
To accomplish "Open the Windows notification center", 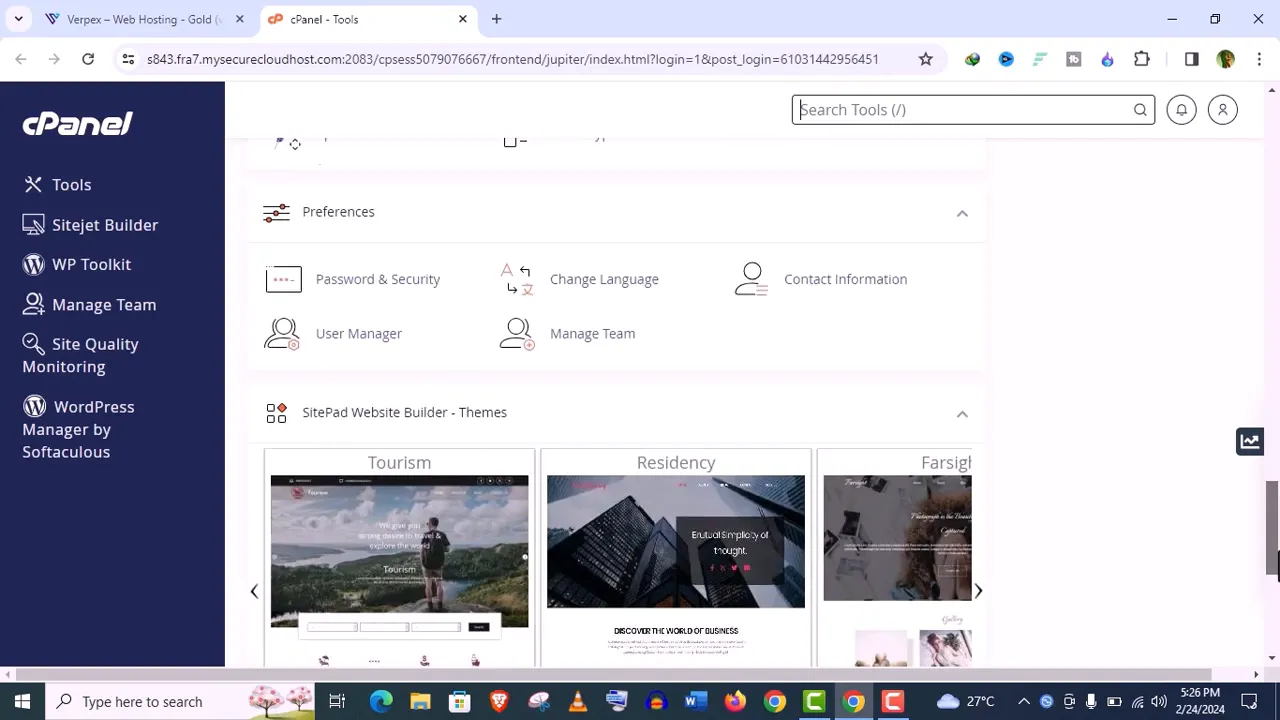I will [x=1249, y=701].
